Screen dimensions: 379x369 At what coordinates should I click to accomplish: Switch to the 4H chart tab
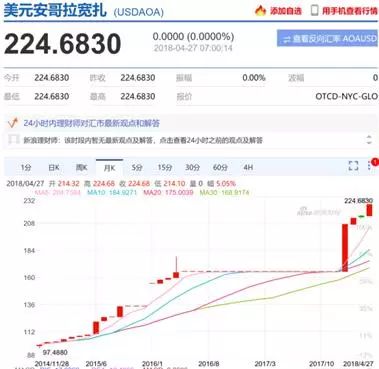point(248,167)
